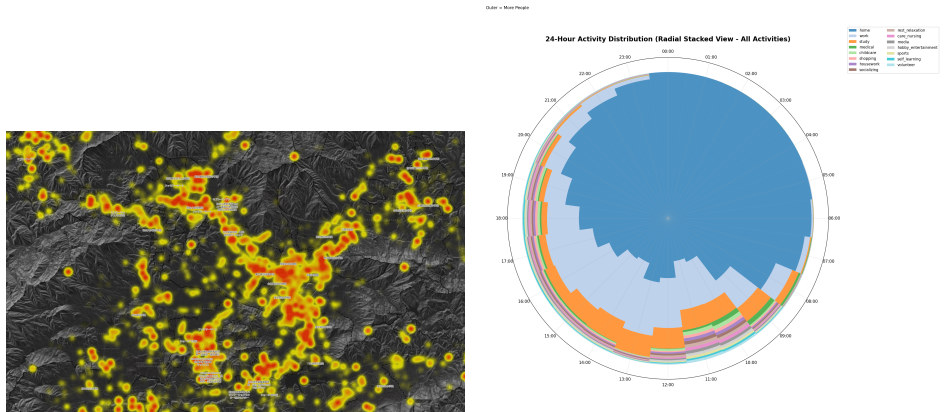This screenshot has height=412, width=945.
Task: Click the 00:00 hour label on chart
Action: tap(668, 52)
